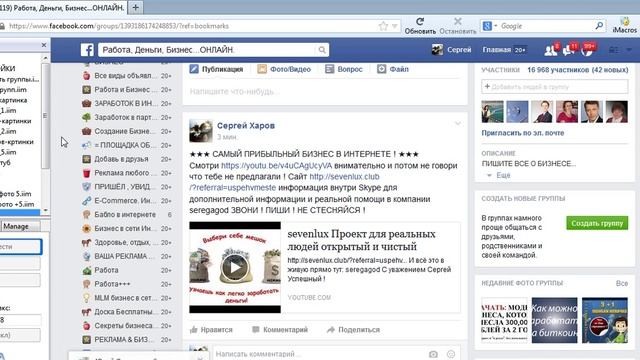Open MLM бизнес в сет... group
The height and width of the screenshot is (360, 640).
pyautogui.click(x=127, y=298)
